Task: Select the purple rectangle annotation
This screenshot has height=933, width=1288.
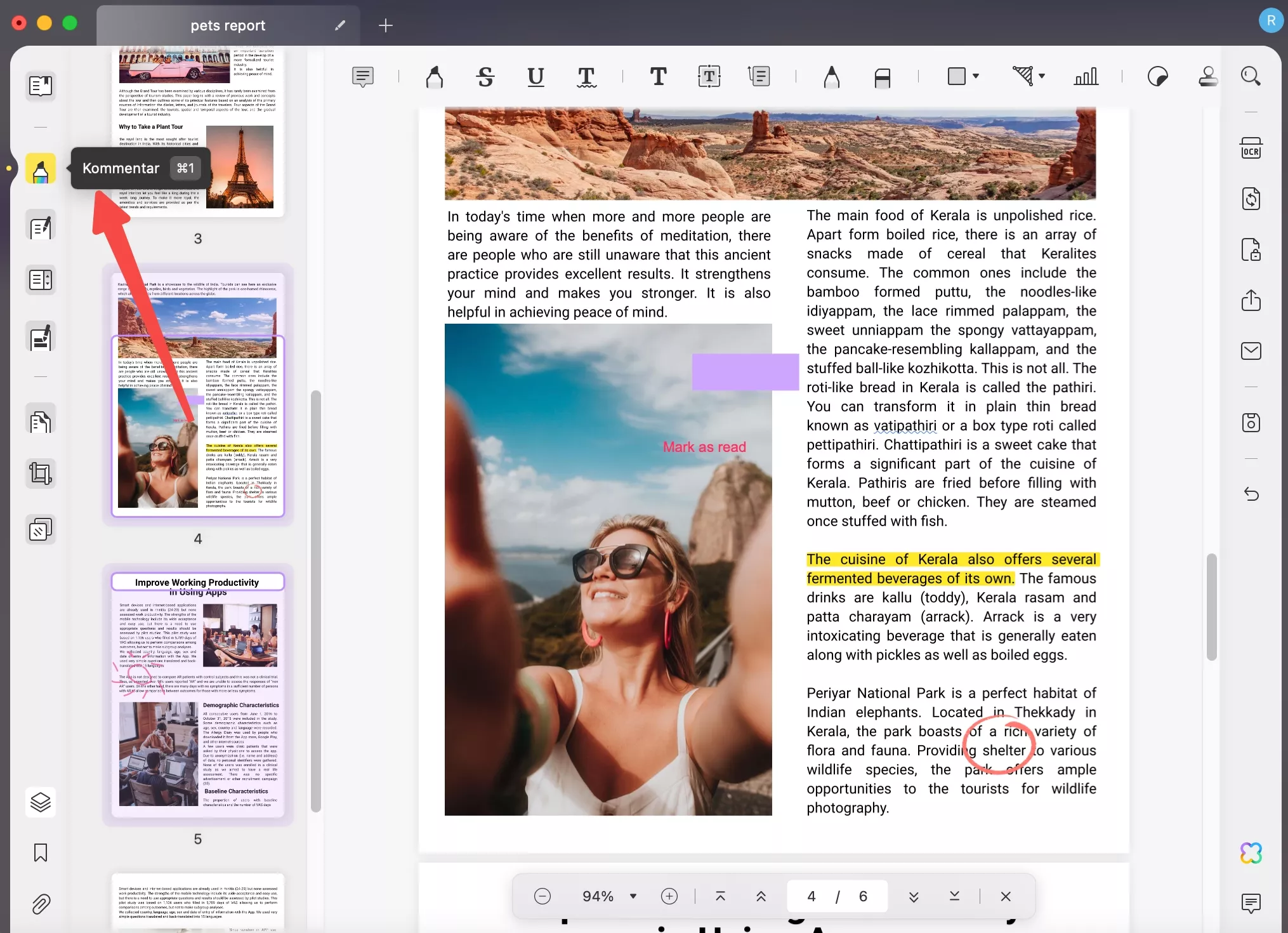Action: pos(745,372)
